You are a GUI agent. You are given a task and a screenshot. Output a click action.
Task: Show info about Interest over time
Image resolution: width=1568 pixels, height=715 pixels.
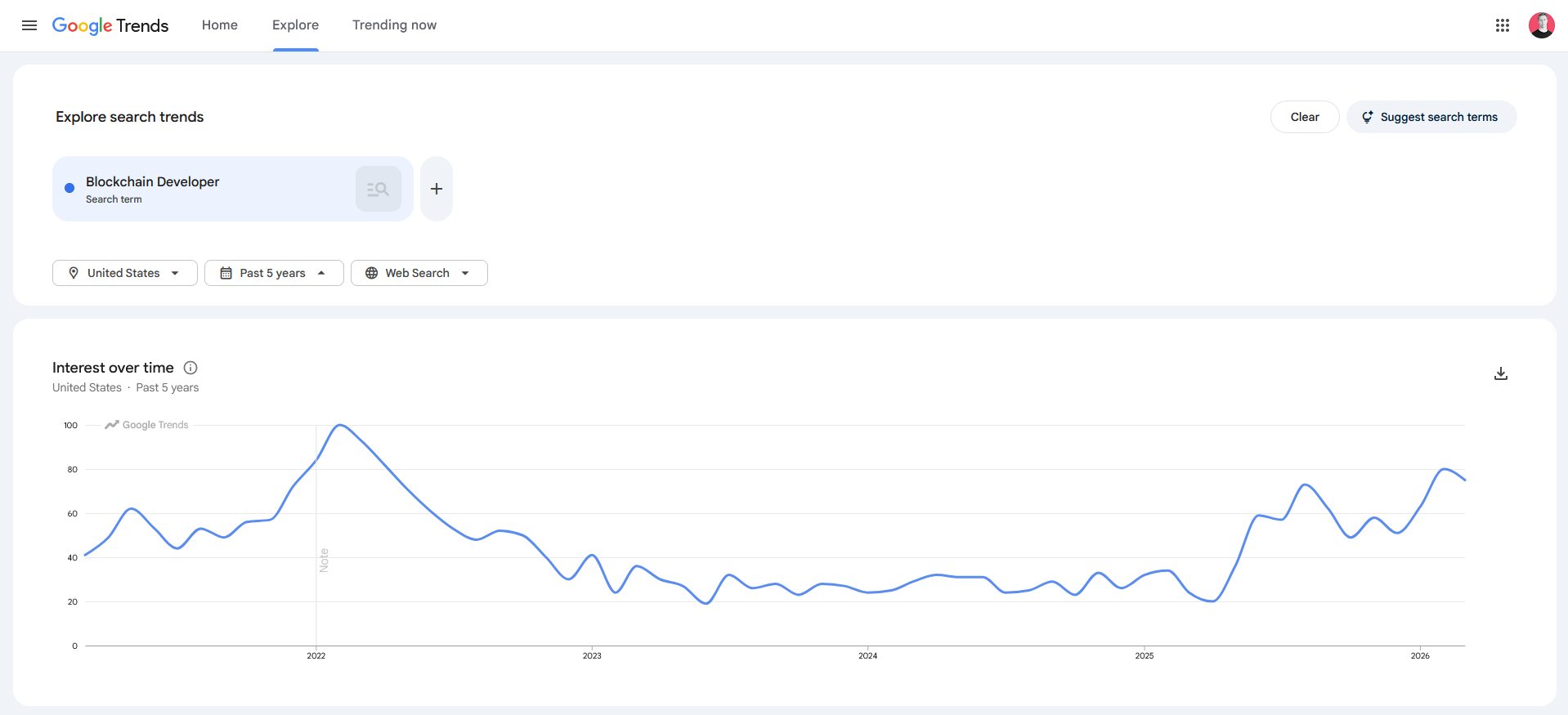coord(190,368)
